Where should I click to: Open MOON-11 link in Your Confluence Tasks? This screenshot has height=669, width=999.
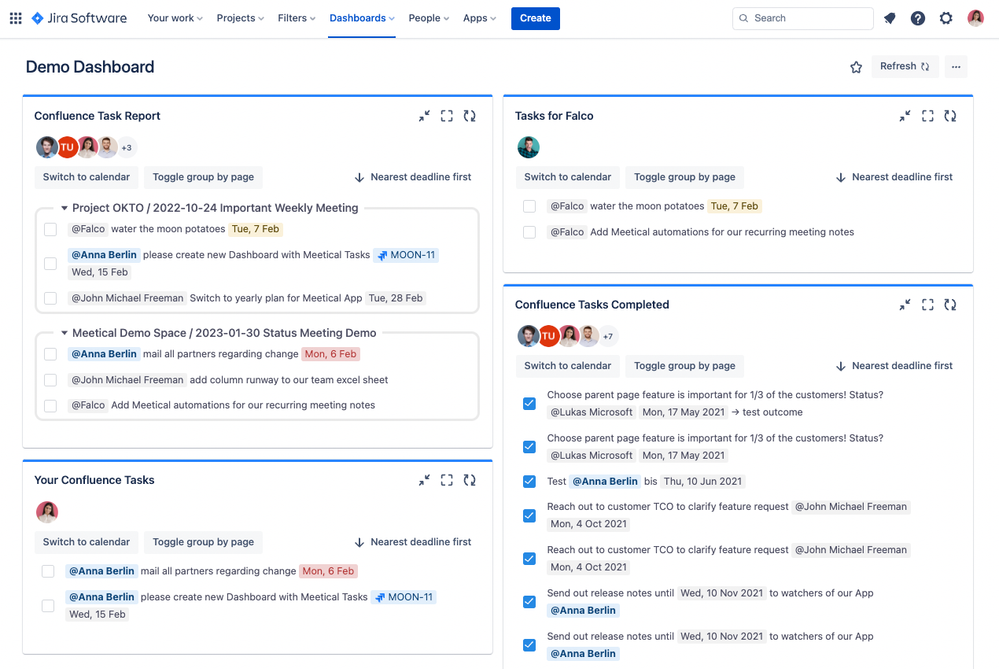click(404, 598)
